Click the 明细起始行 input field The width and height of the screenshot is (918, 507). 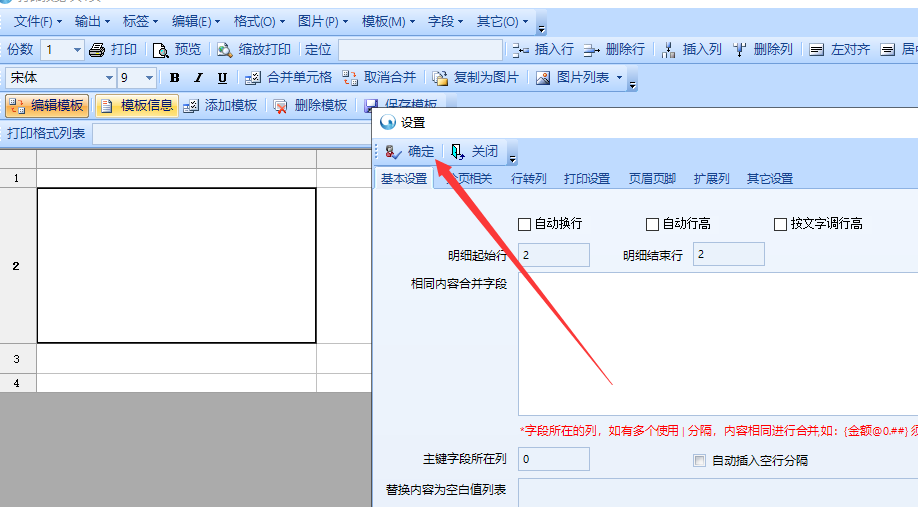553,255
